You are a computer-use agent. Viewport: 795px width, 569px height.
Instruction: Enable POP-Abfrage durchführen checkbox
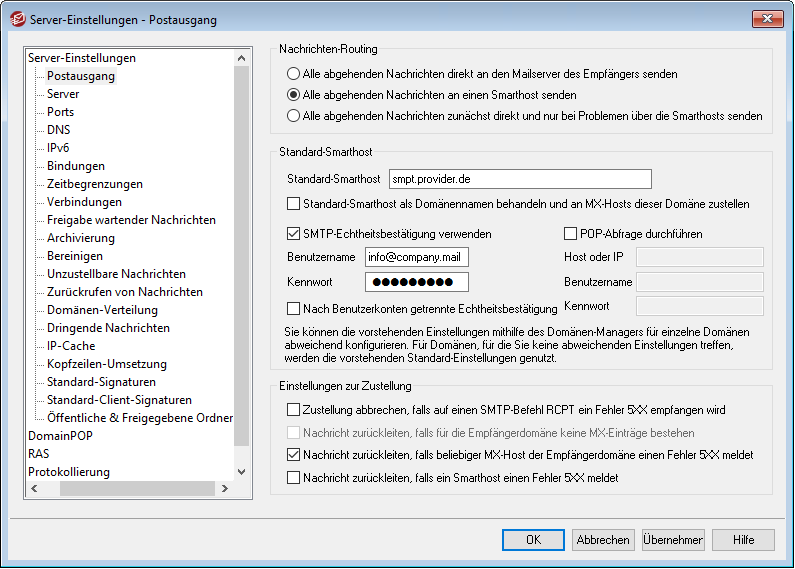(x=571, y=234)
